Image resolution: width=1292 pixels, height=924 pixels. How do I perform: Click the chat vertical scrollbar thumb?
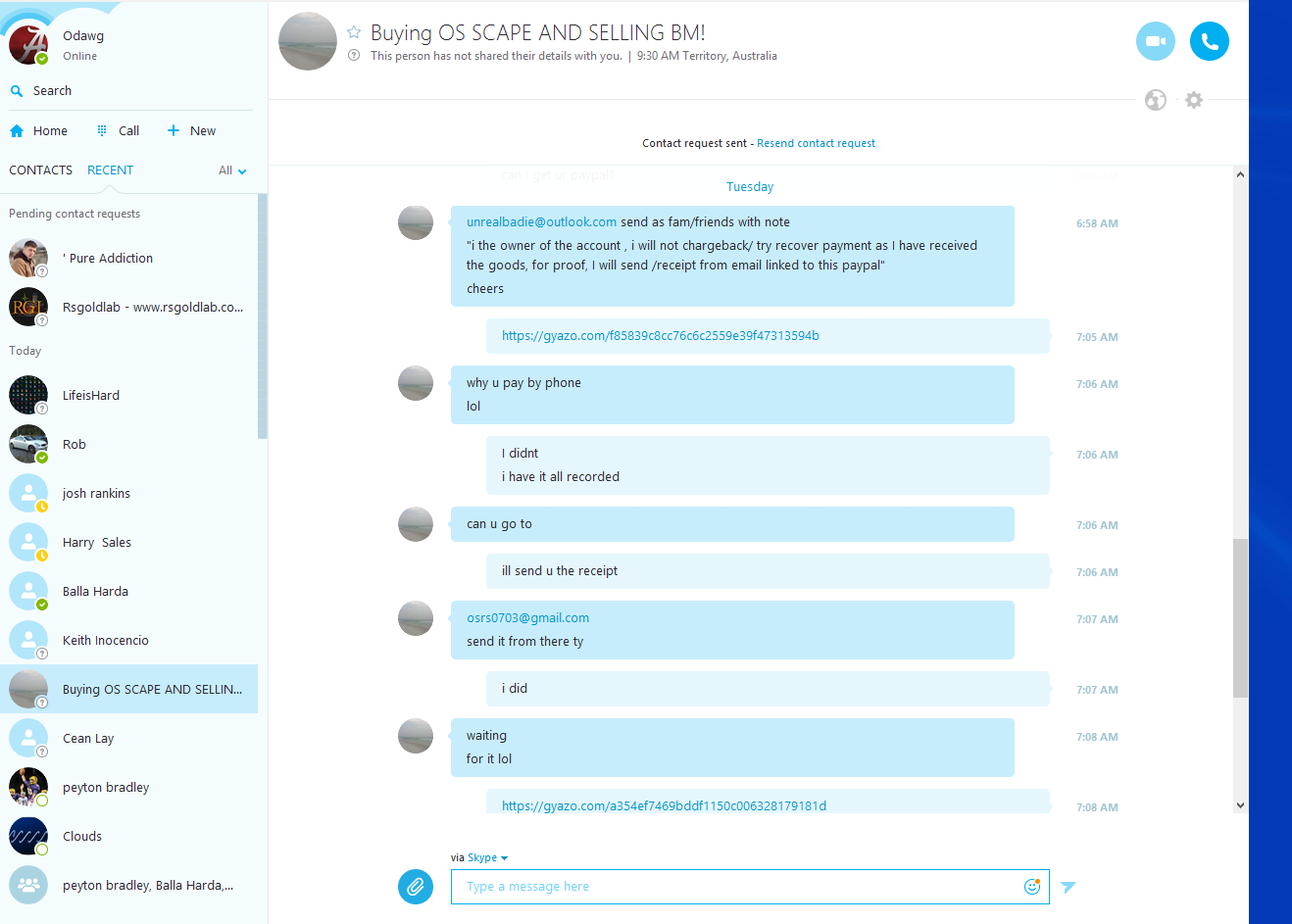(x=1240, y=617)
